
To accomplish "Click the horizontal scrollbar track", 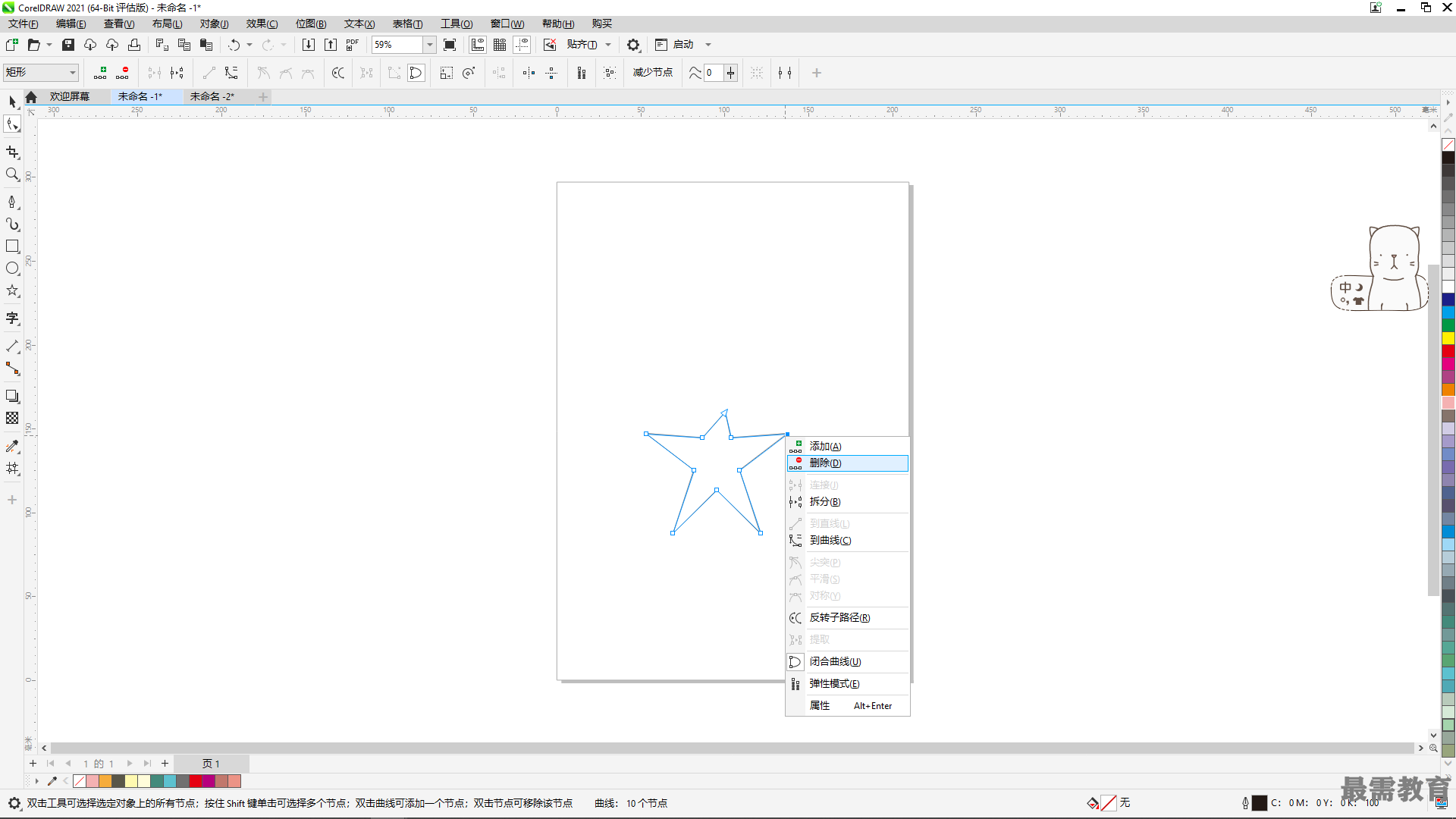I will coord(732,748).
